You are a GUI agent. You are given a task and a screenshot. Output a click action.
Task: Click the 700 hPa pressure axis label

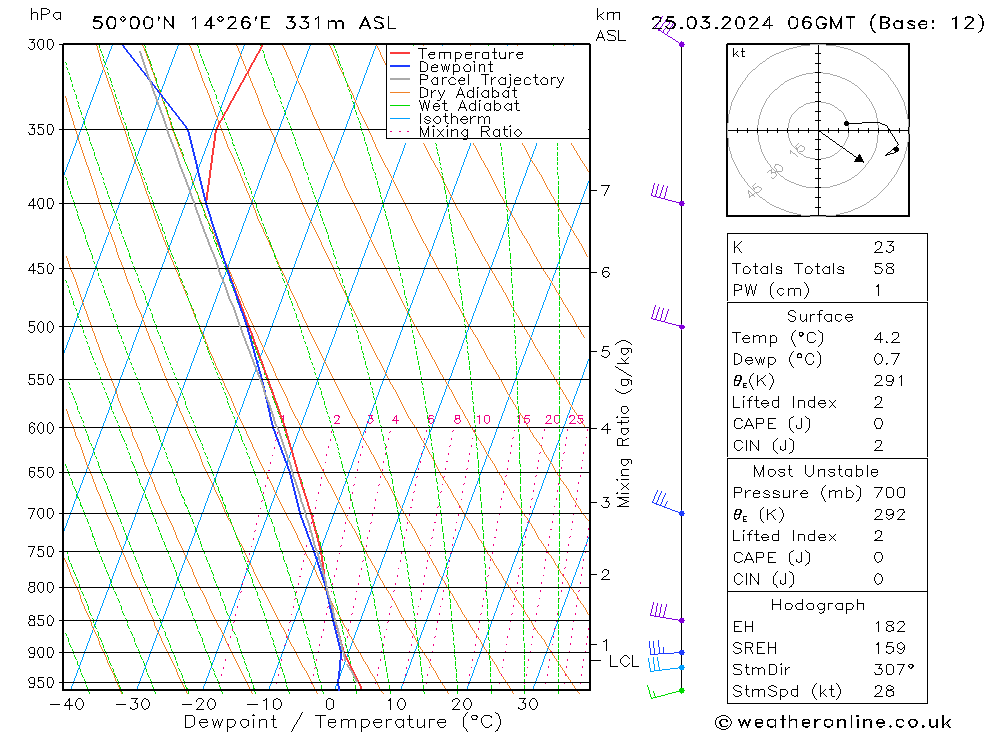point(41,514)
